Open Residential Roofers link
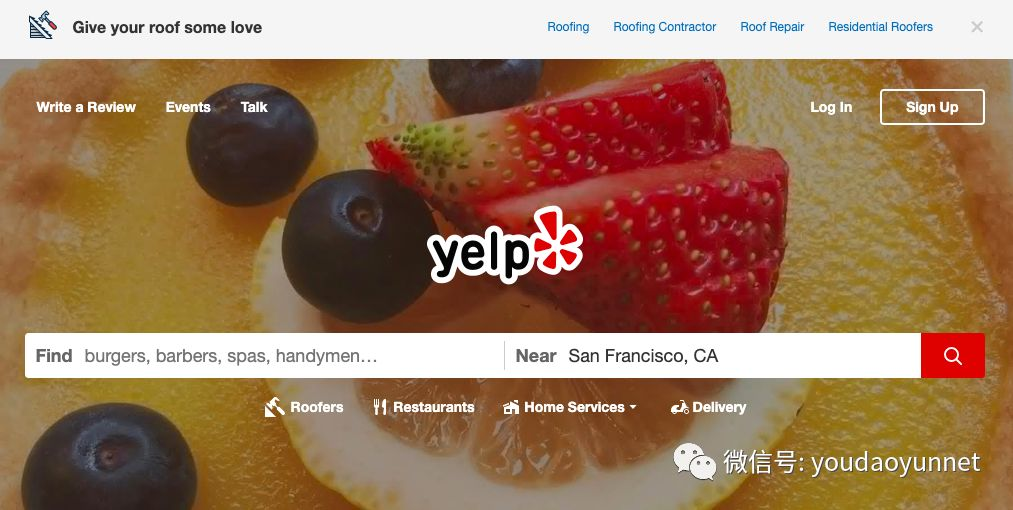 pyautogui.click(x=881, y=27)
